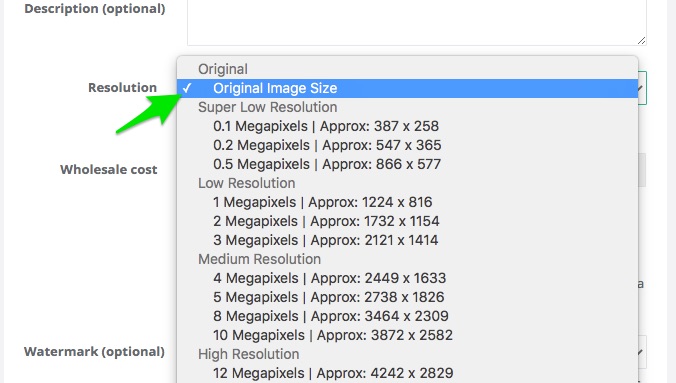Image resolution: width=676 pixels, height=383 pixels.
Task: Click the checkmark beside Original Image Size
Action: pyautogui.click(x=187, y=88)
